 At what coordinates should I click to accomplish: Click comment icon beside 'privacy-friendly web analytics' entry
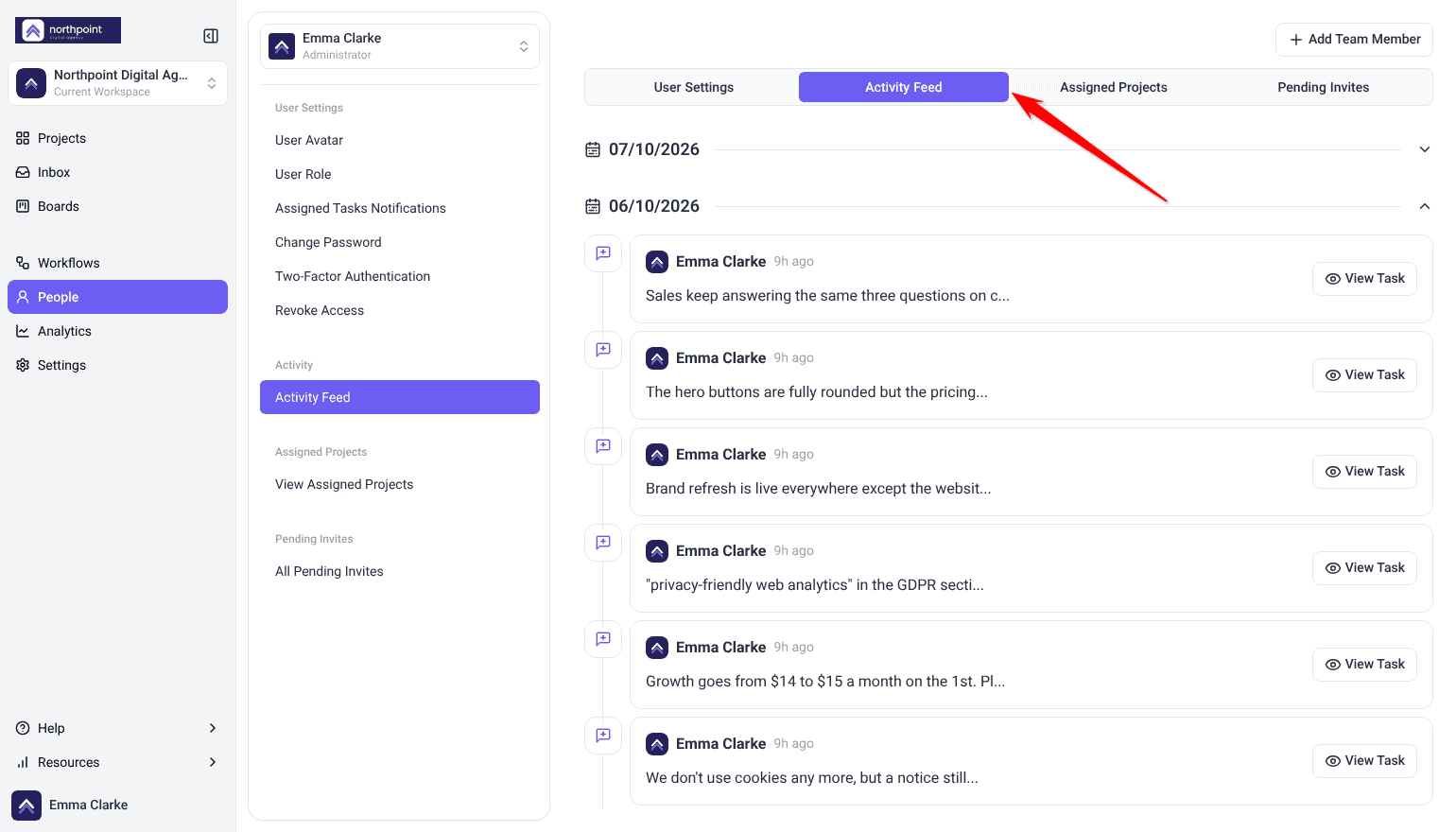click(603, 543)
